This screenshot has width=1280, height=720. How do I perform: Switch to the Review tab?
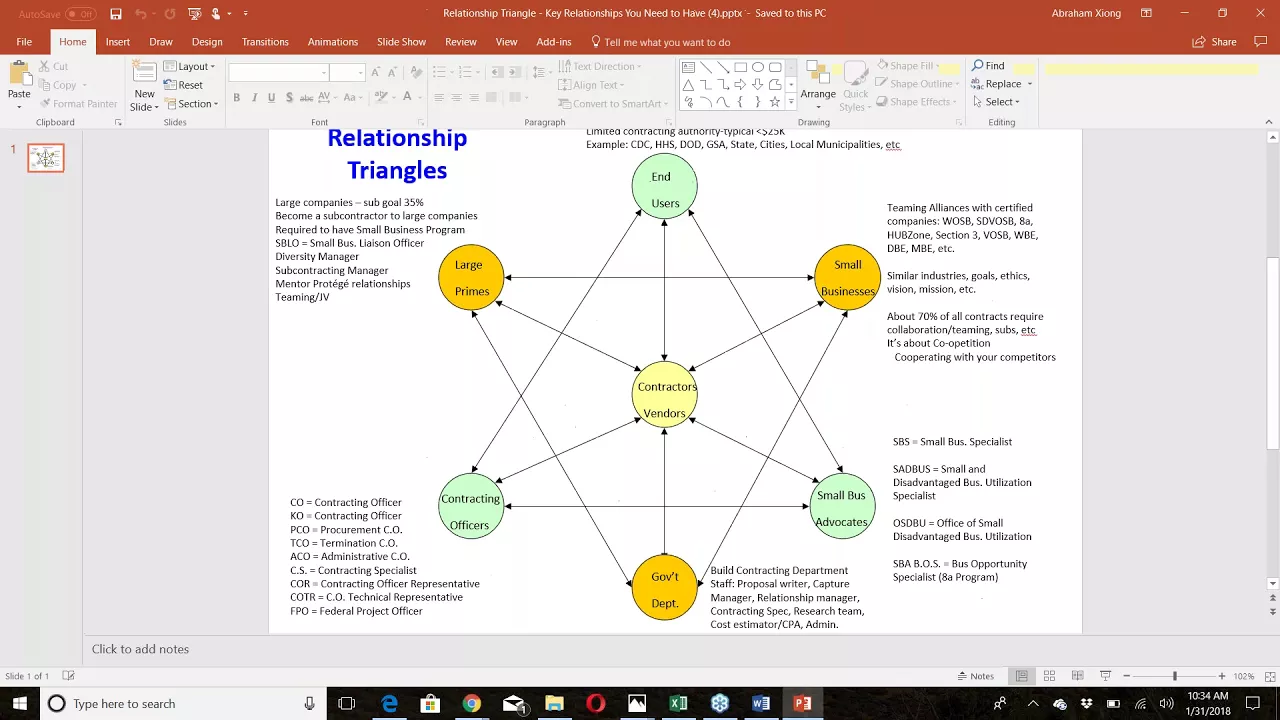point(461,42)
